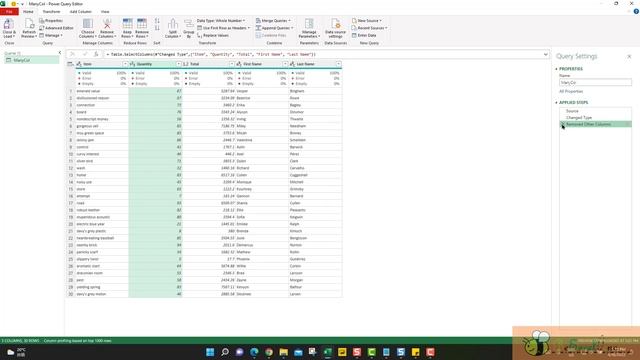Open the Merge Queries dropdown

point(273,20)
